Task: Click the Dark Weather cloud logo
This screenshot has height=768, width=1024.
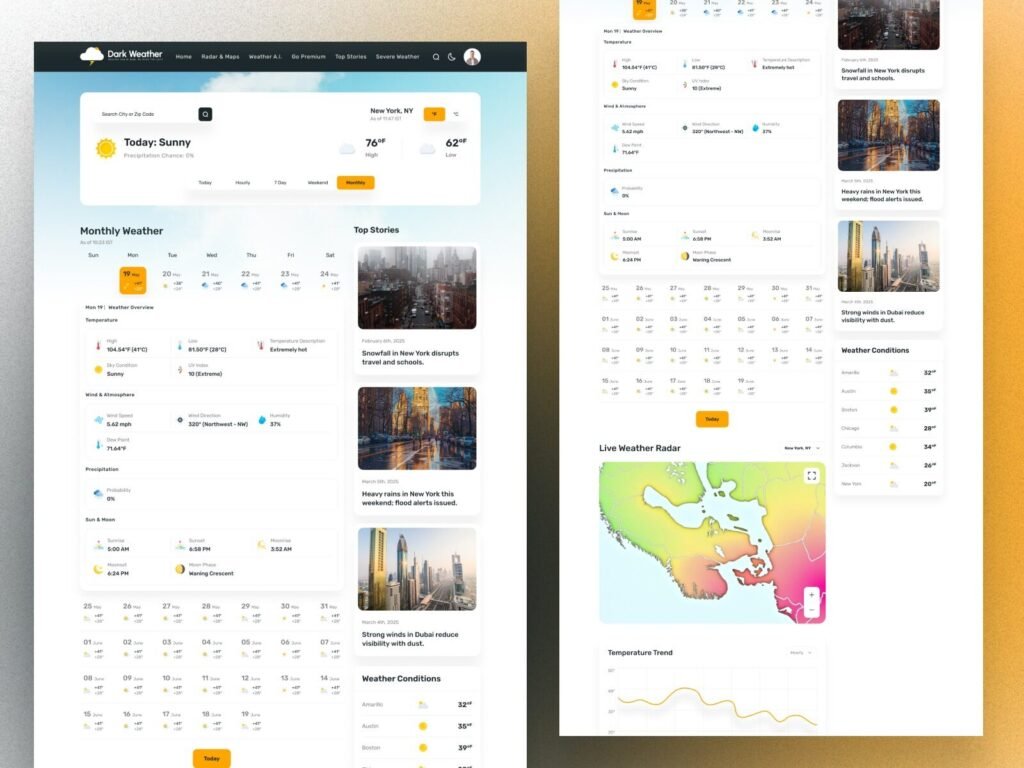Action: [x=91, y=56]
